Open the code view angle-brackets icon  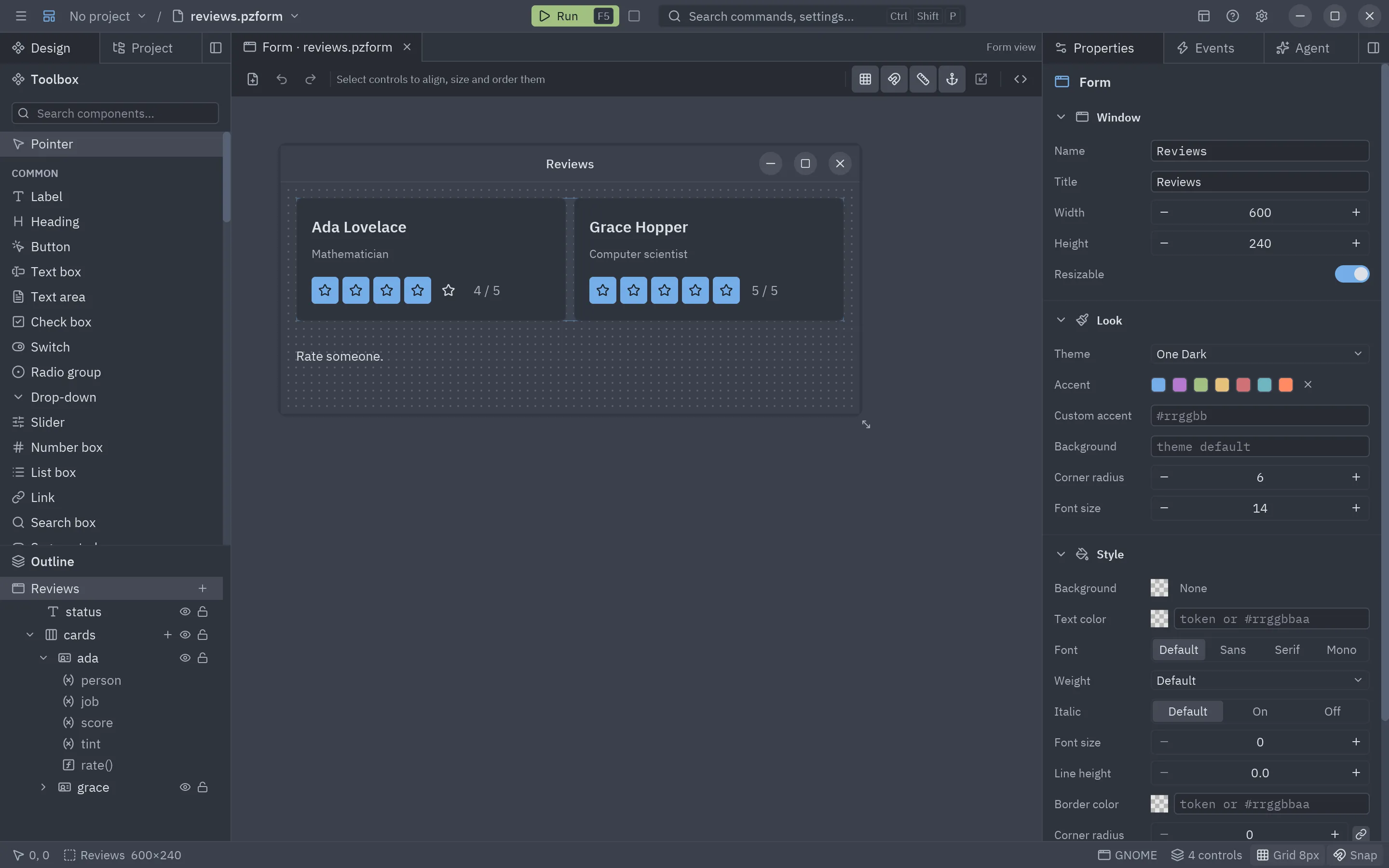[x=1020, y=79]
